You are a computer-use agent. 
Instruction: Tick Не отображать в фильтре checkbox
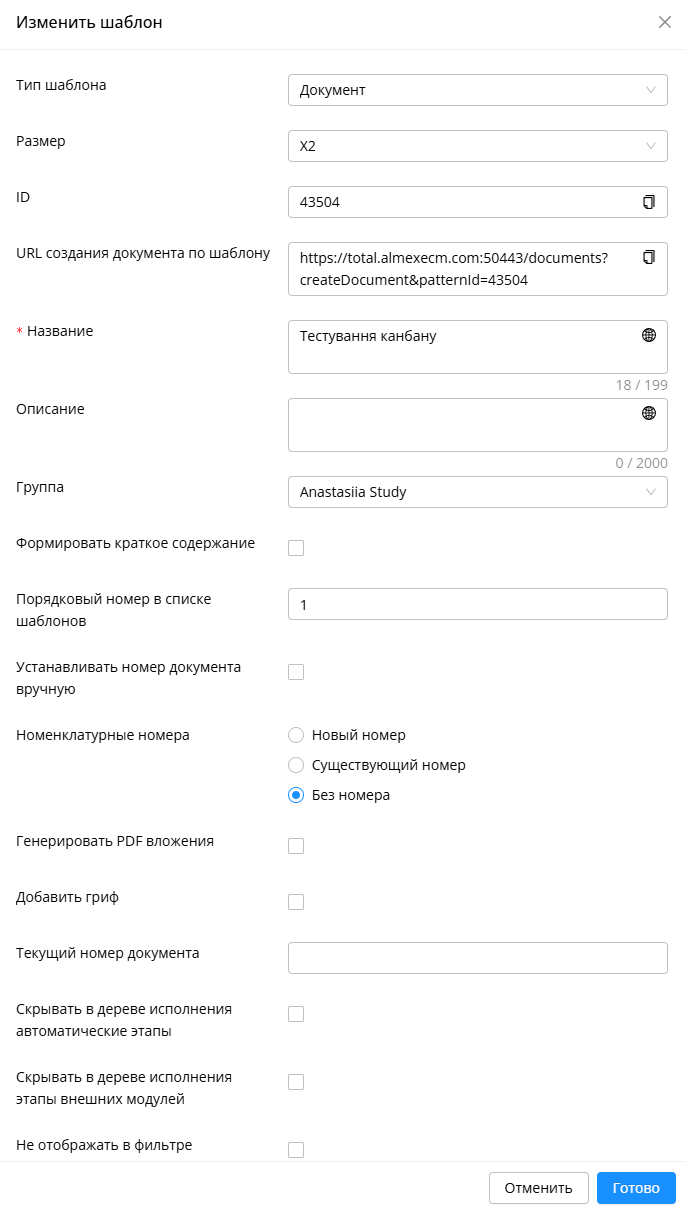pos(296,1150)
